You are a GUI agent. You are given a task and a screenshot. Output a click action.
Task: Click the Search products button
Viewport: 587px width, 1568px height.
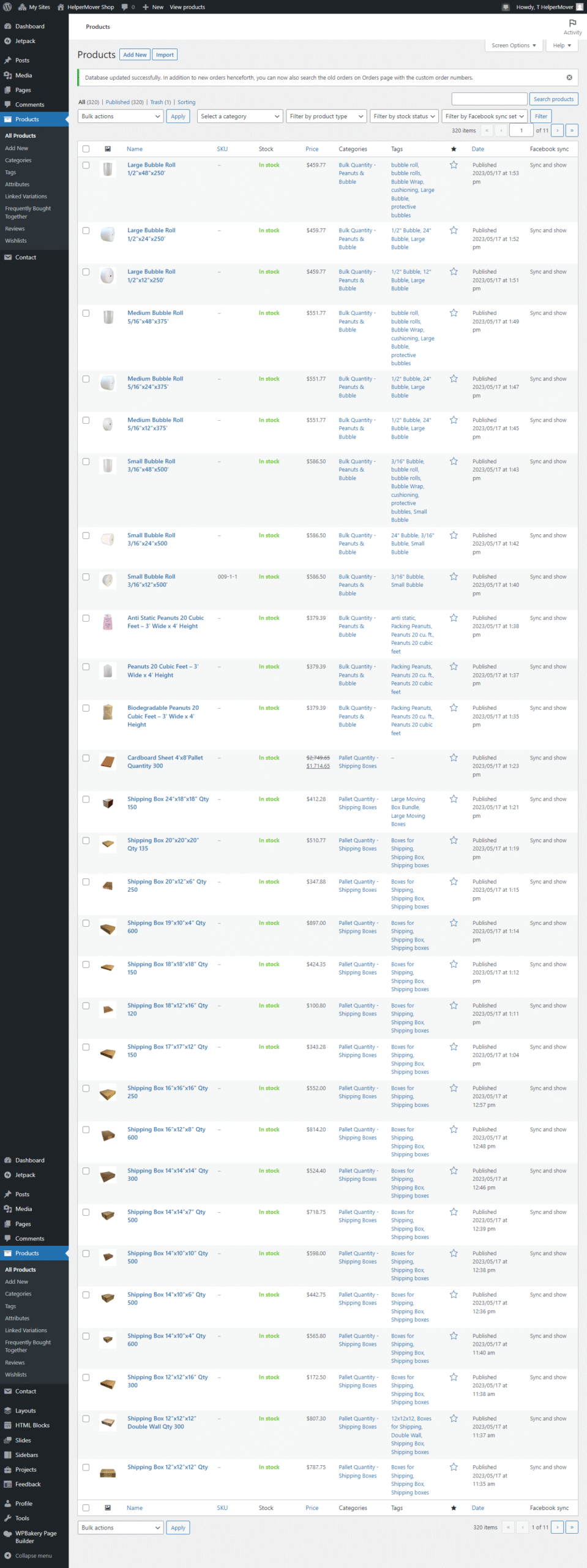553,99
